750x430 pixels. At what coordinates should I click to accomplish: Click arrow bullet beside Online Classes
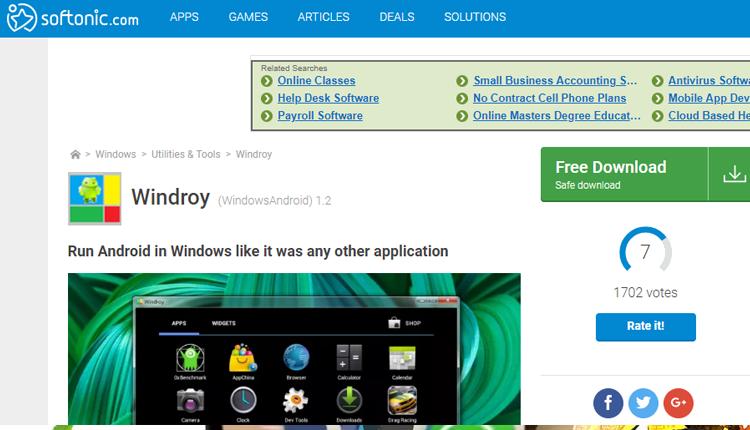pos(266,81)
